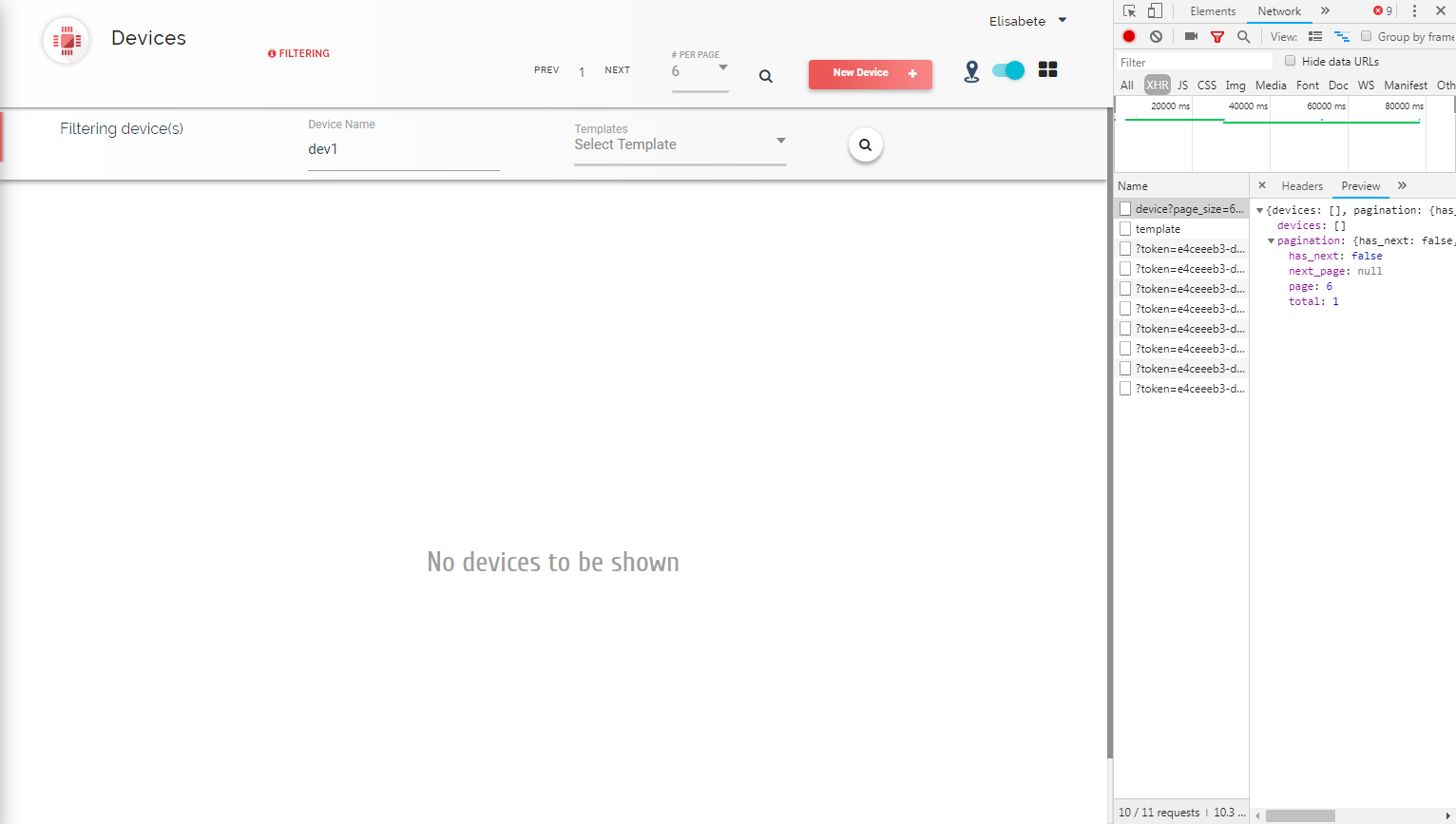
Task: Switch to card grid view icon
Action: click(x=1047, y=69)
